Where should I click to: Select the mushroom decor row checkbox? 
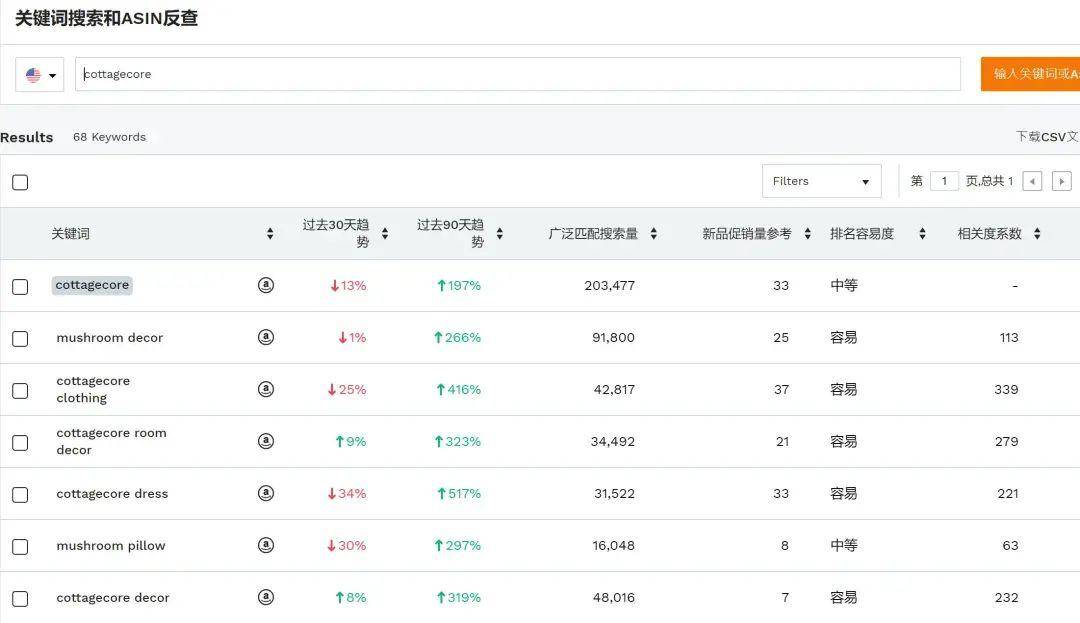point(20,338)
